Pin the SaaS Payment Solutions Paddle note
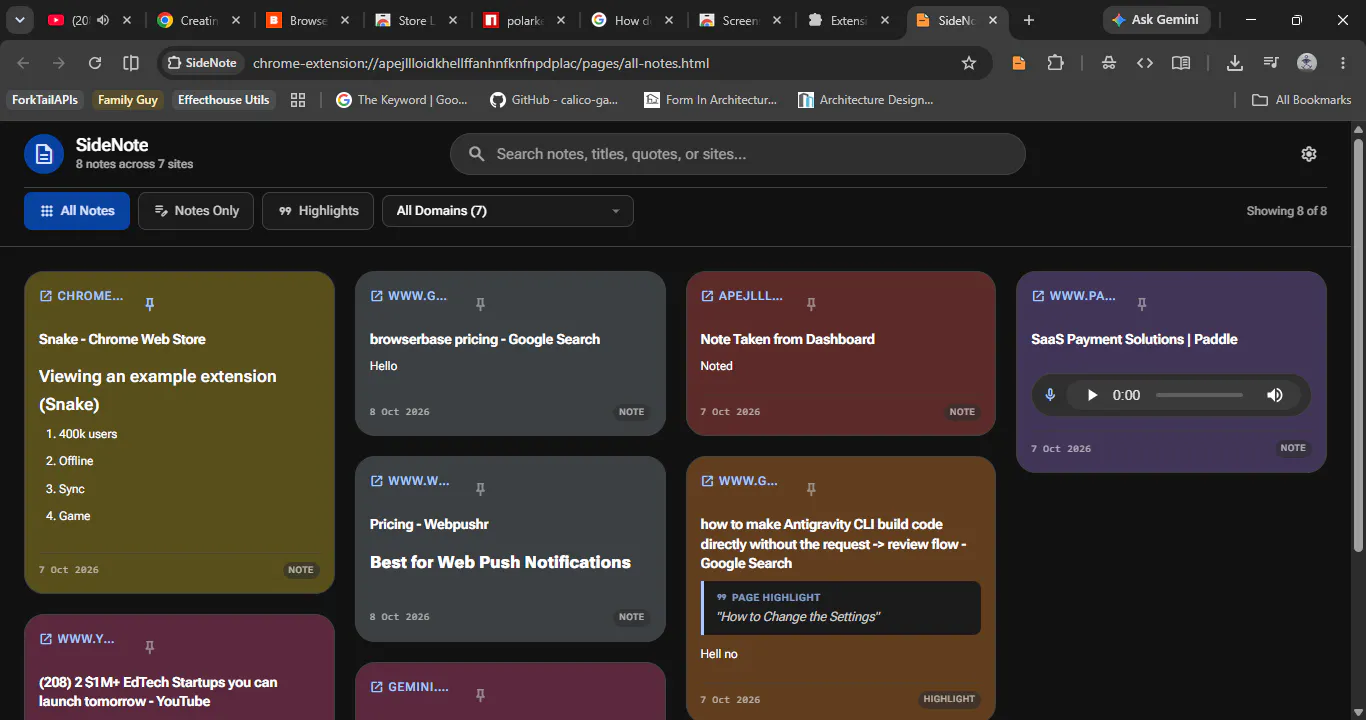 (1141, 304)
